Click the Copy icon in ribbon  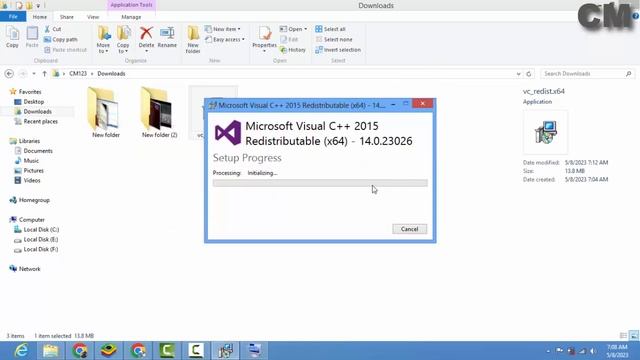12,37
